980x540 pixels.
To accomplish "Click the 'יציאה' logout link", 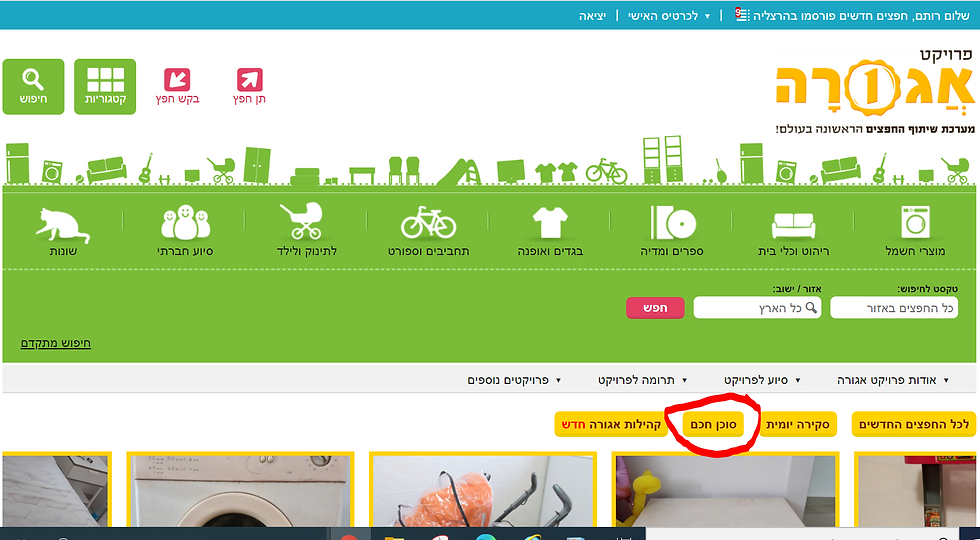I will [x=592, y=16].
